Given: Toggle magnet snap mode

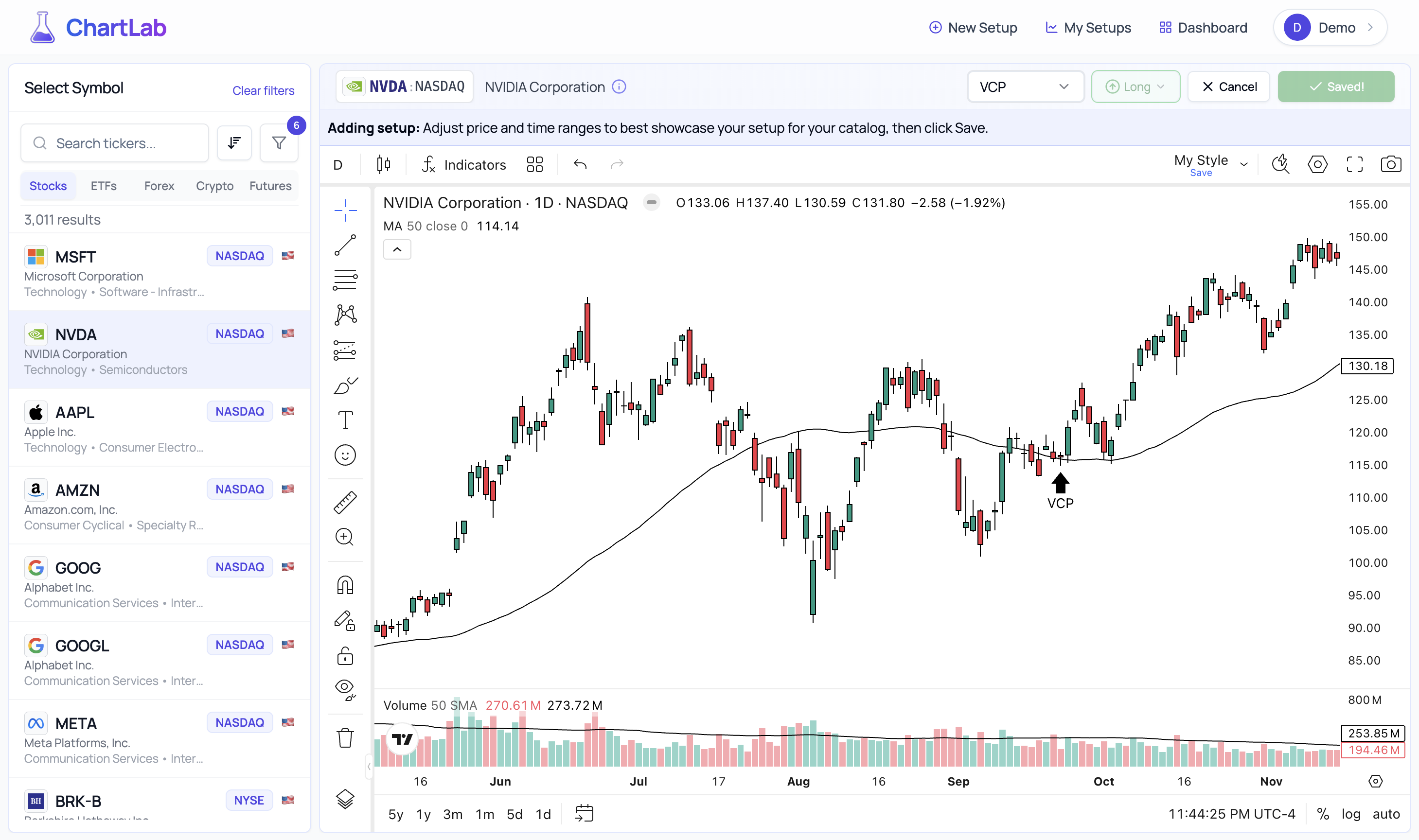Looking at the screenshot, I should click(x=345, y=585).
